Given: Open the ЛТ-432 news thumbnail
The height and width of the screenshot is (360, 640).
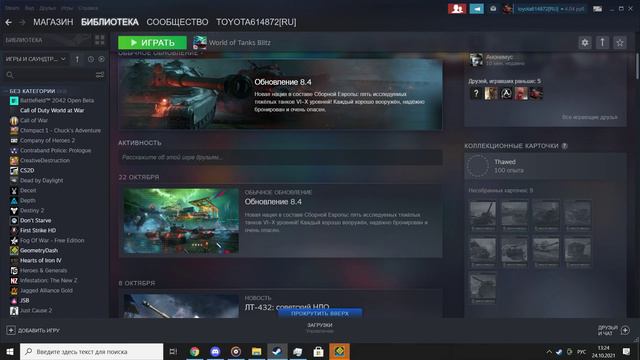Looking at the screenshot, I should tap(181, 306).
